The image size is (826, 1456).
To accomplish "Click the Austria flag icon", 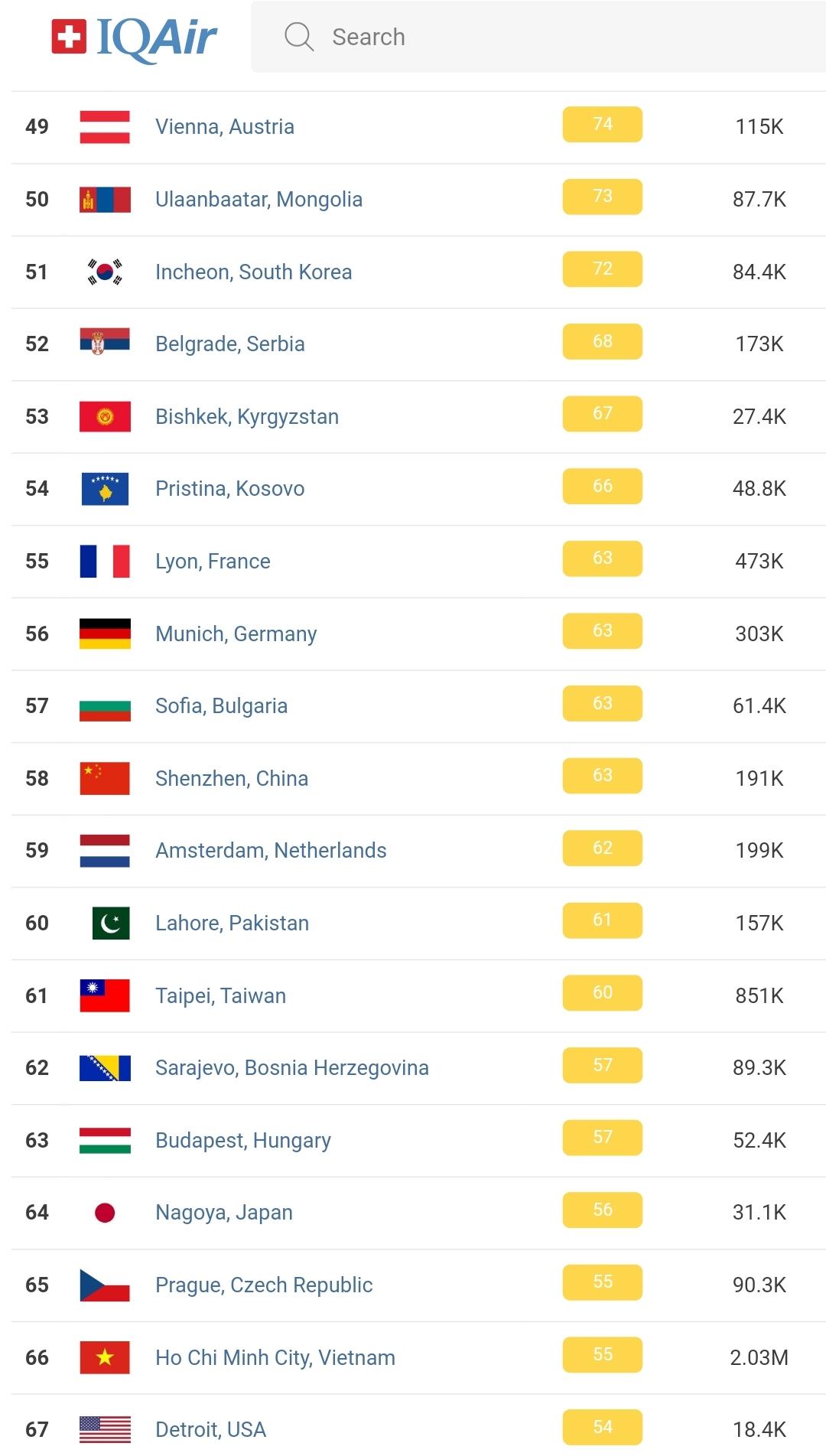I will point(105,127).
